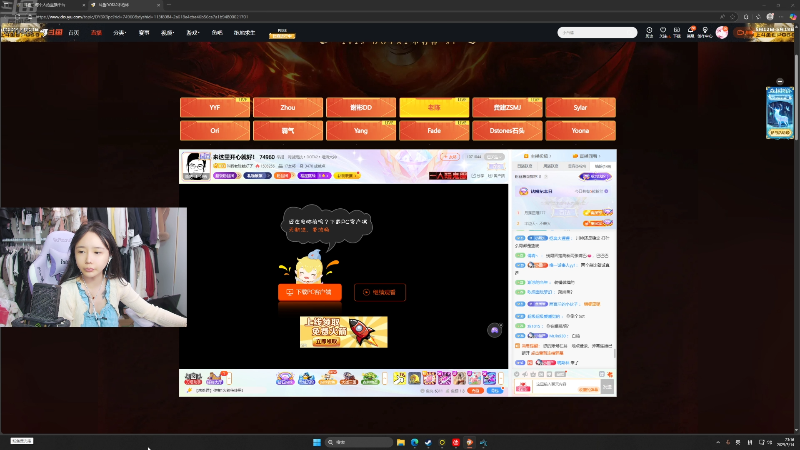Open the creator center icon in the header

[x=705, y=32]
